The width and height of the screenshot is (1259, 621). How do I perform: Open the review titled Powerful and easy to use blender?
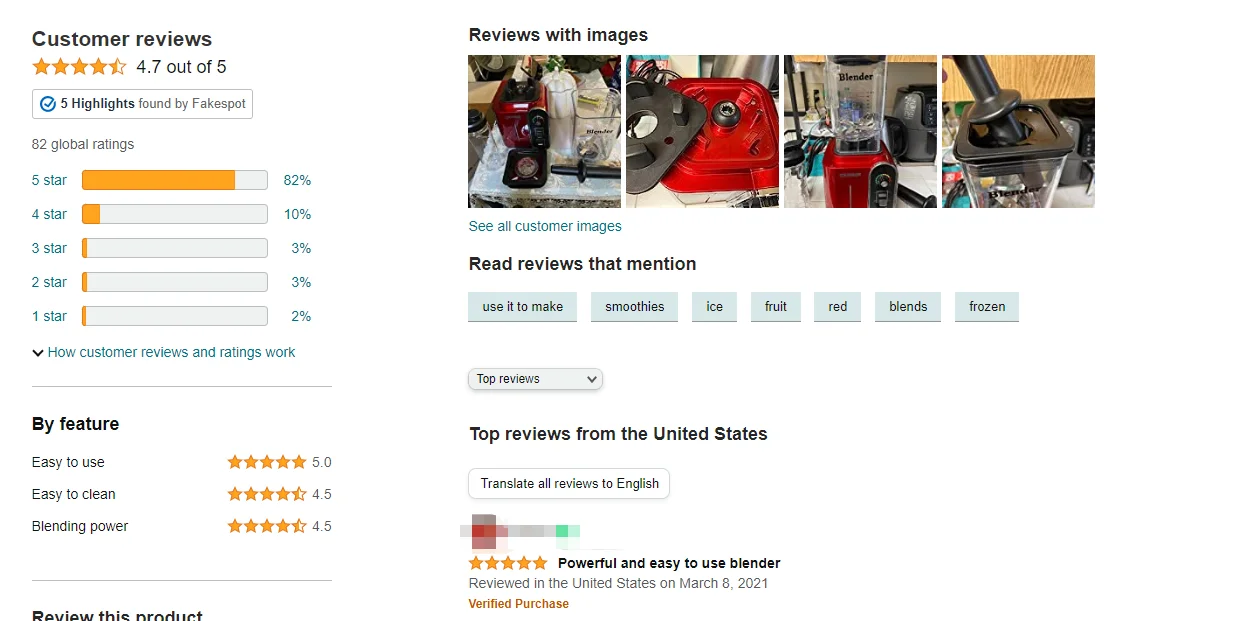pyautogui.click(x=669, y=563)
